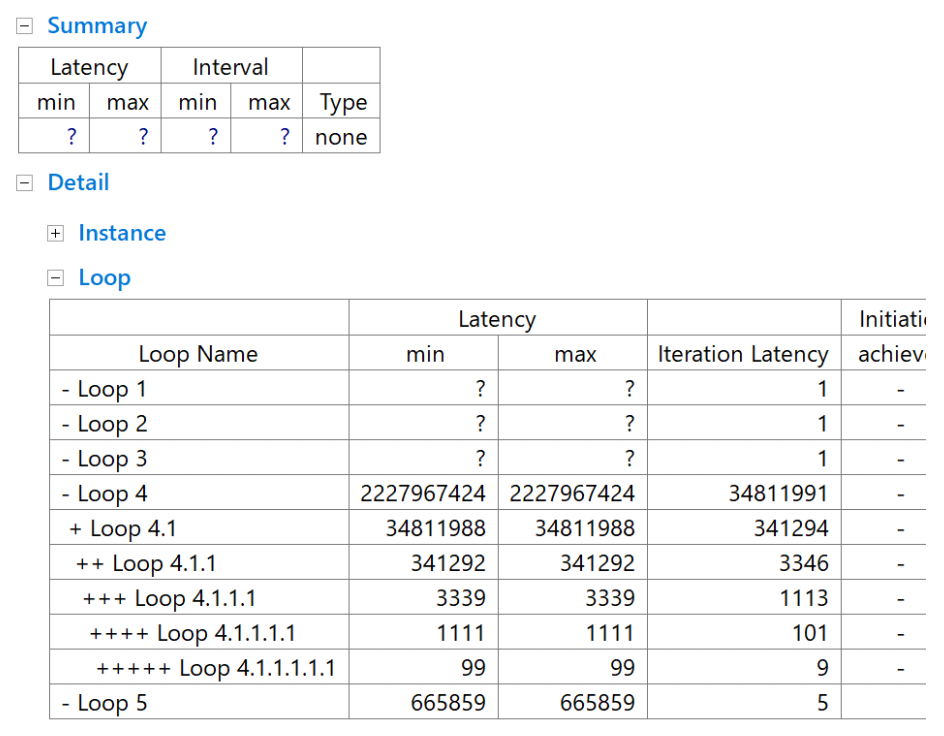Screen dimensions: 944x736
Task: Click Loop 4.1.1.1.1 max latency 1111
Action: (x=610, y=633)
